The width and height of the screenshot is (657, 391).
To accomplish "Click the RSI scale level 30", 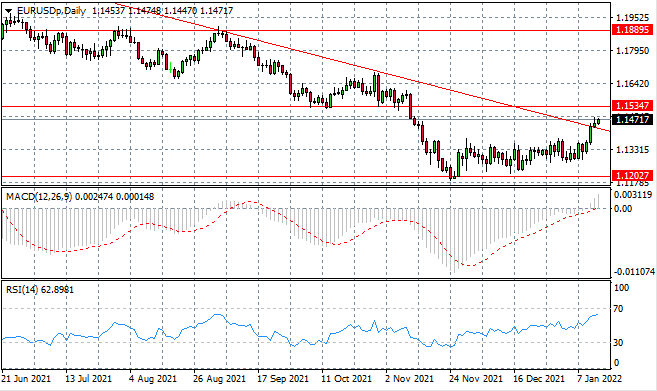I will [x=618, y=343].
